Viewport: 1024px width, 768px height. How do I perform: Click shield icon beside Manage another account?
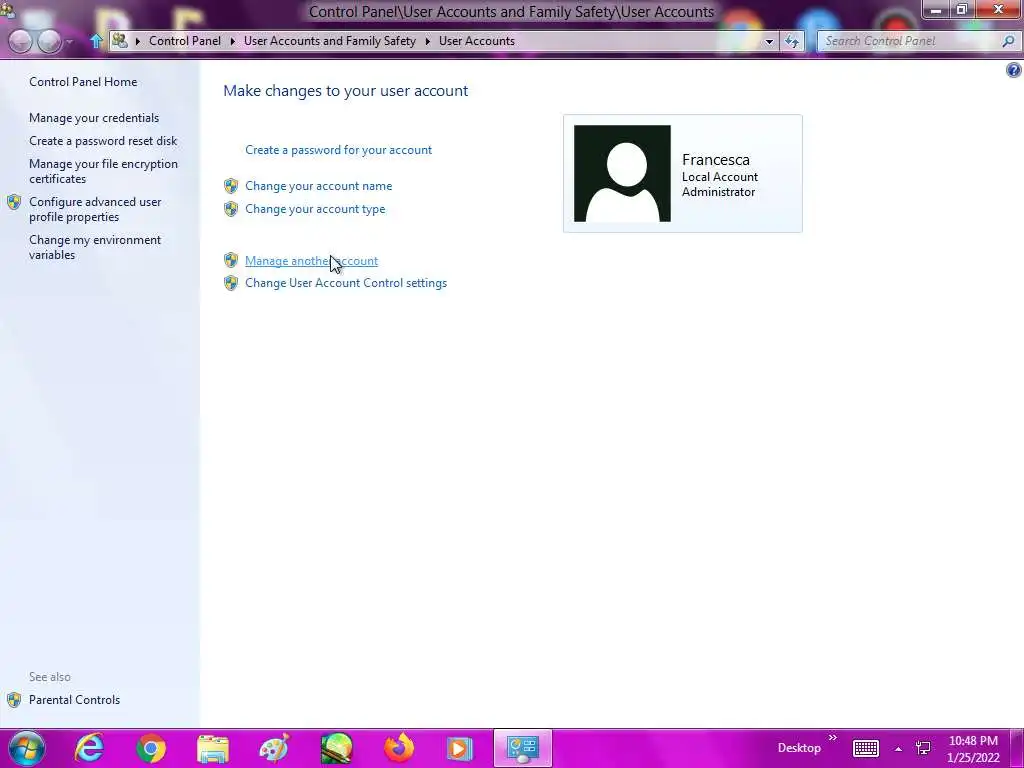point(231,260)
